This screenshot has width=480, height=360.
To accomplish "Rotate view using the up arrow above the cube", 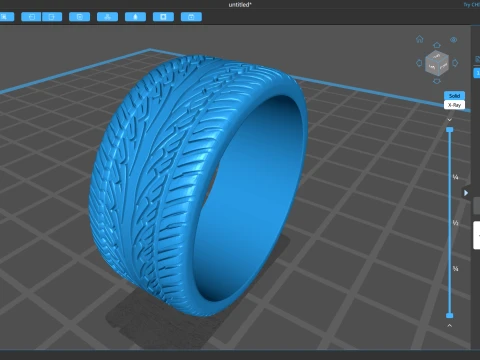I will pos(437,45).
